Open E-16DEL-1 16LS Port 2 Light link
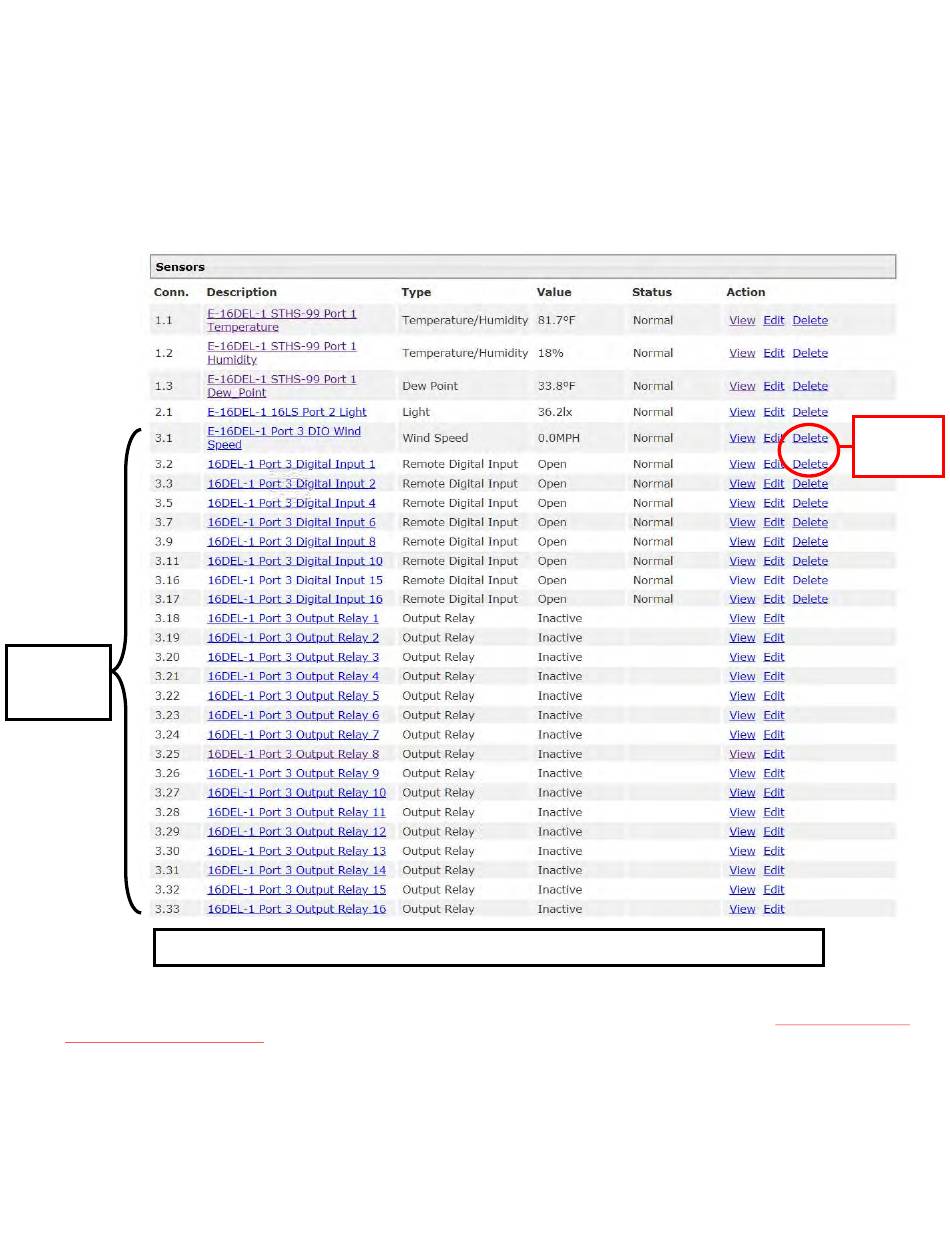 pyautogui.click(x=287, y=412)
